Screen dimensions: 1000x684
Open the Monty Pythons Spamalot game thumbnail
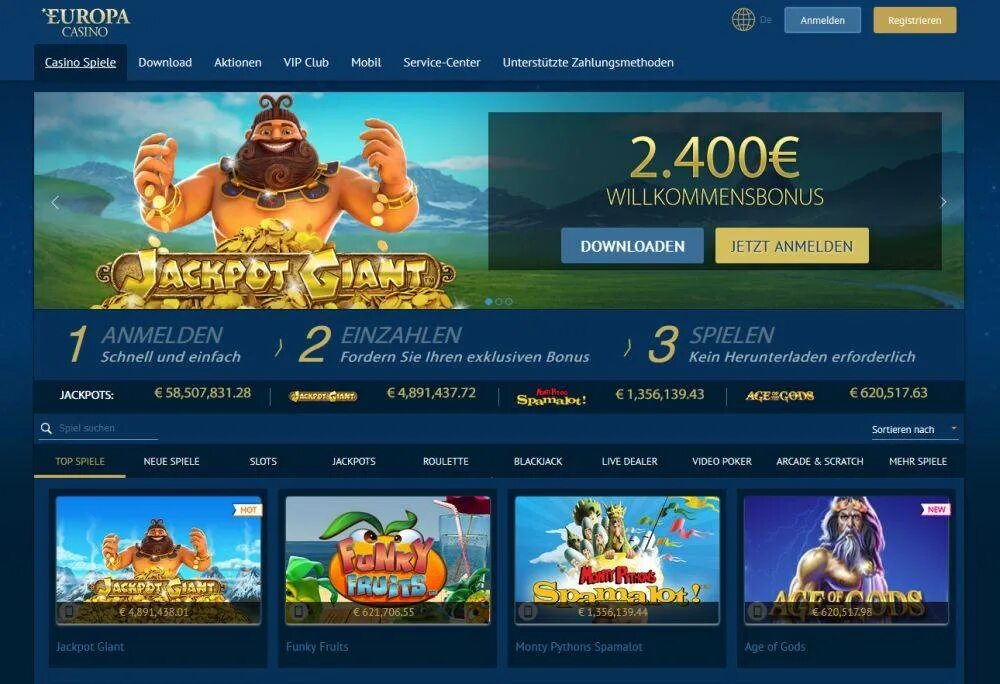(x=617, y=560)
